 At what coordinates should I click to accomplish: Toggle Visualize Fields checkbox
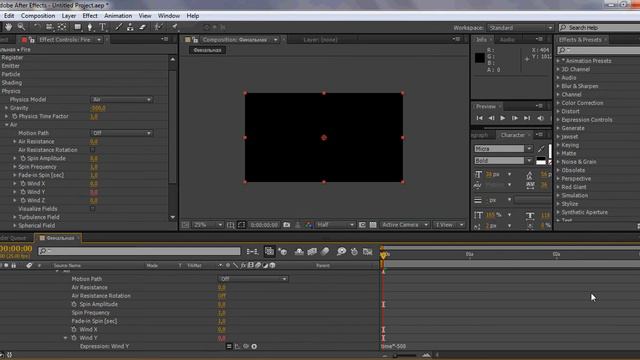pyautogui.click(x=93, y=209)
